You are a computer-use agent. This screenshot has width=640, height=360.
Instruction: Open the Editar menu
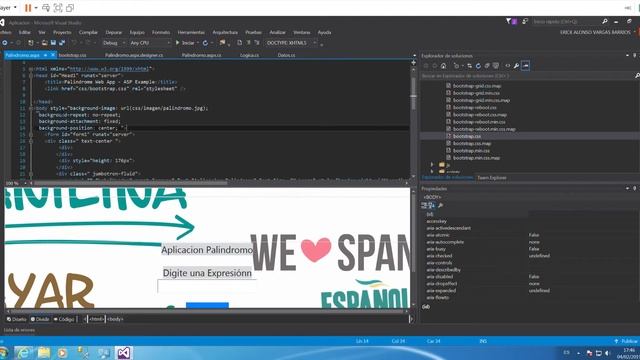(24, 32)
